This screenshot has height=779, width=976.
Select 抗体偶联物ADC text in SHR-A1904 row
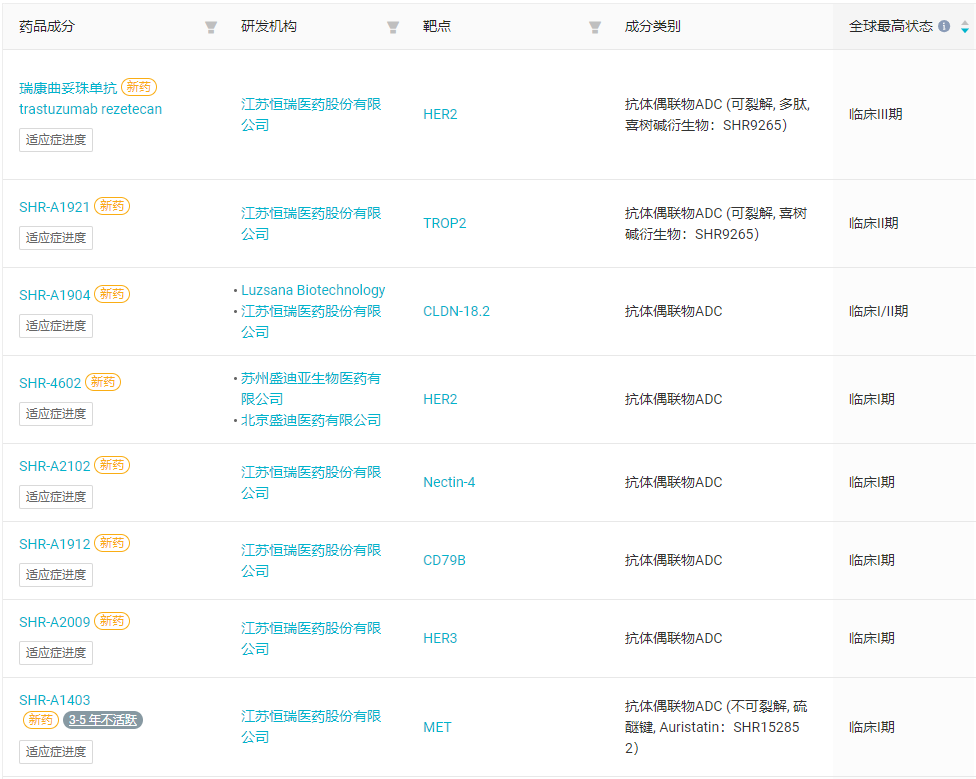click(673, 311)
